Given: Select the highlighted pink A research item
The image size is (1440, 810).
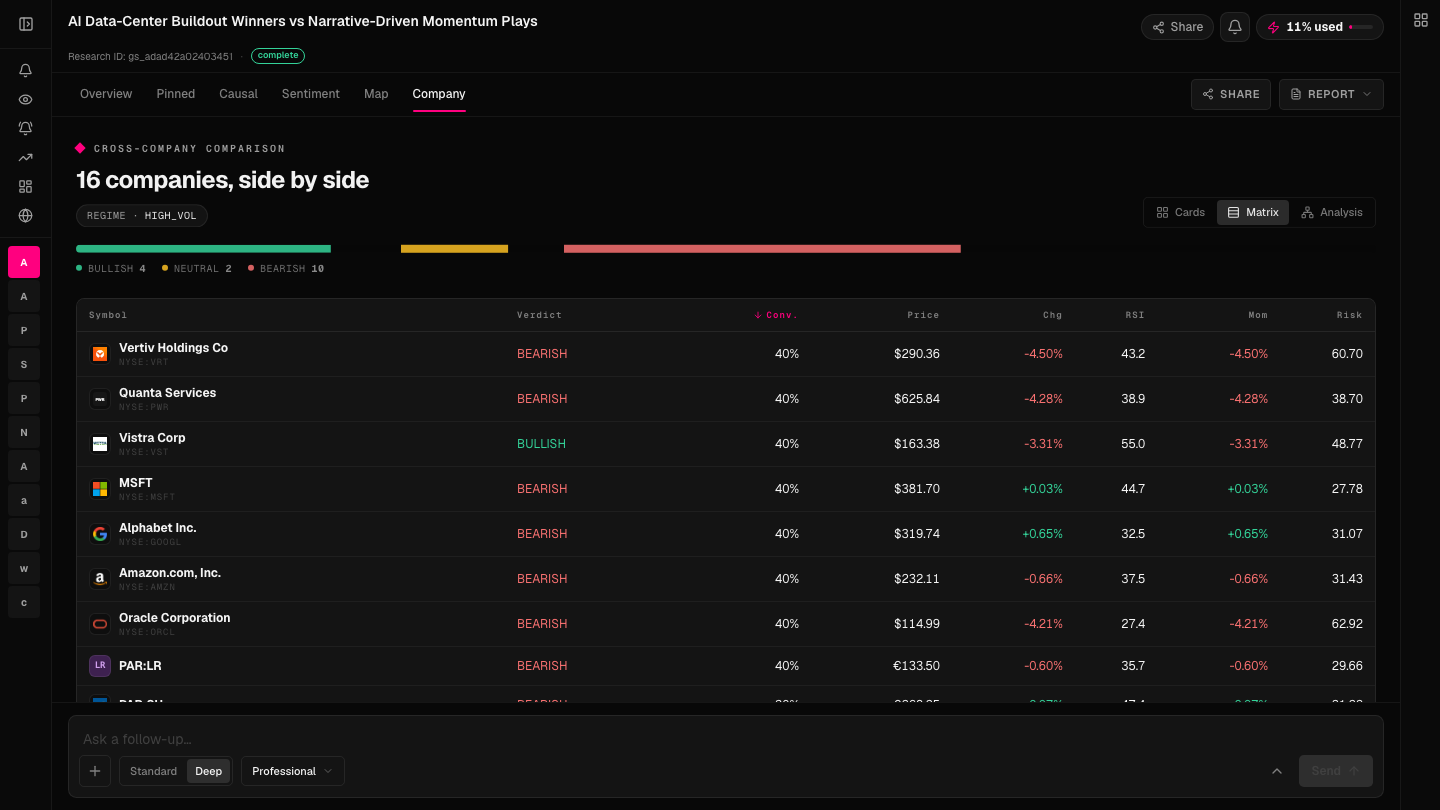Looking at the screenshot, I should tap(24, 262).
